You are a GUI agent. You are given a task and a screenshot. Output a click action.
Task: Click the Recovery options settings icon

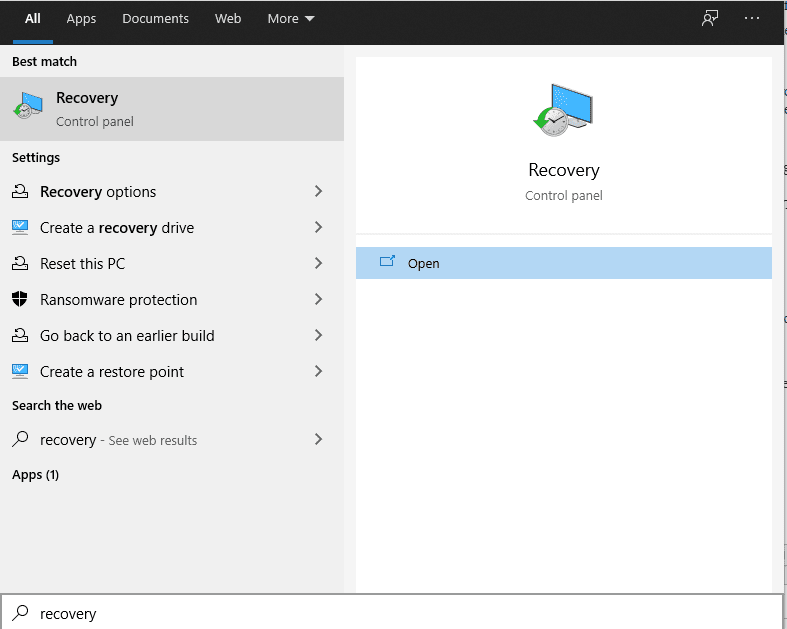[x=20, y=191]
